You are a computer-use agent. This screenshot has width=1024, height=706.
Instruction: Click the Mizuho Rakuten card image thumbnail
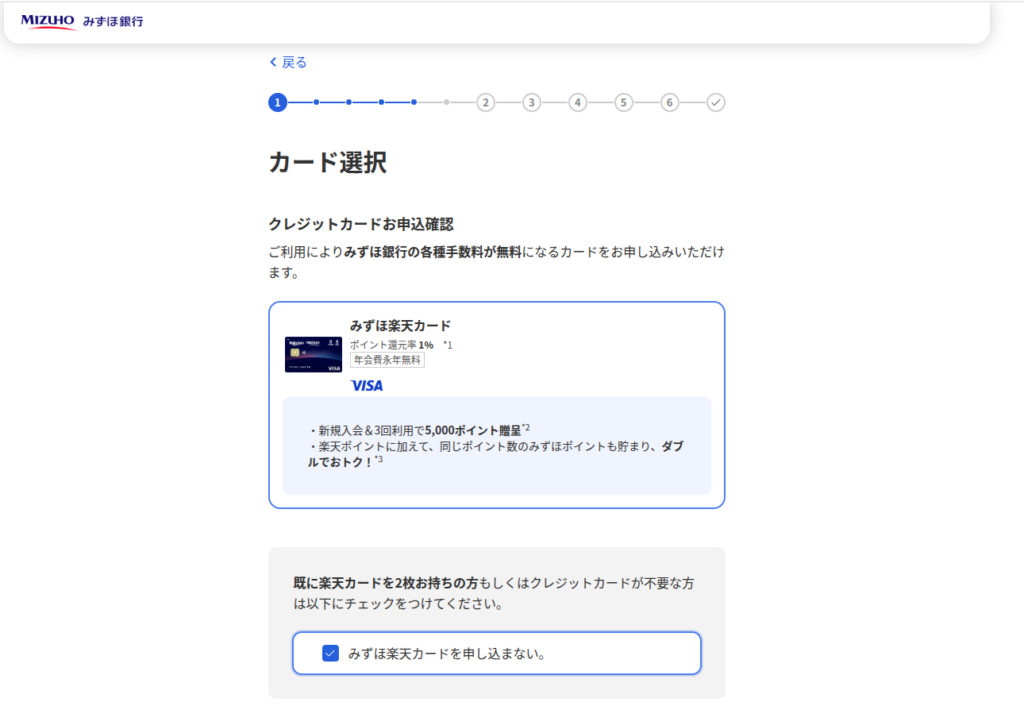[313, 354]
